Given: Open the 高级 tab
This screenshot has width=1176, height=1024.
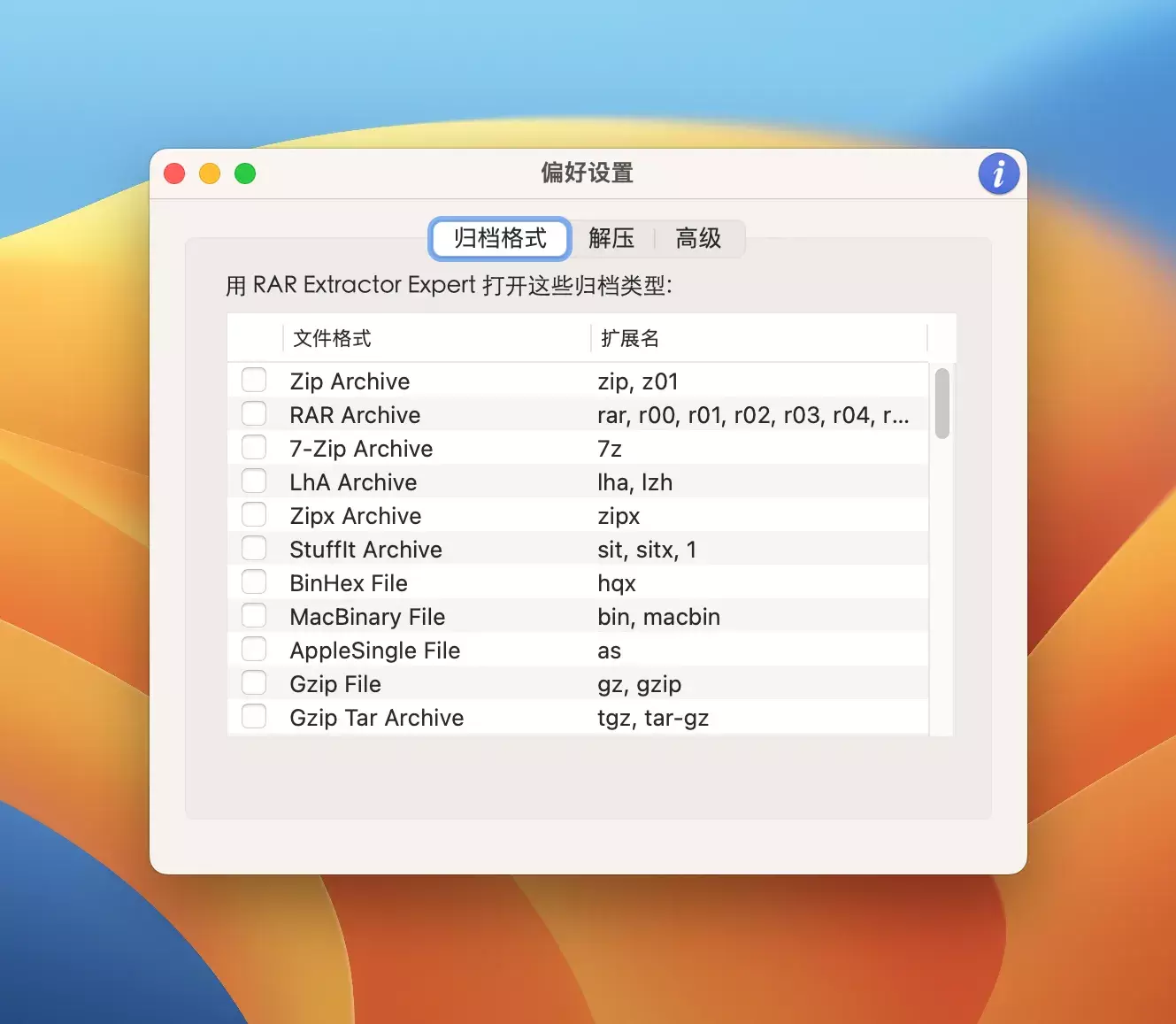Looking at the screenshot, I should pyautogui.click(x=698, y=238).
